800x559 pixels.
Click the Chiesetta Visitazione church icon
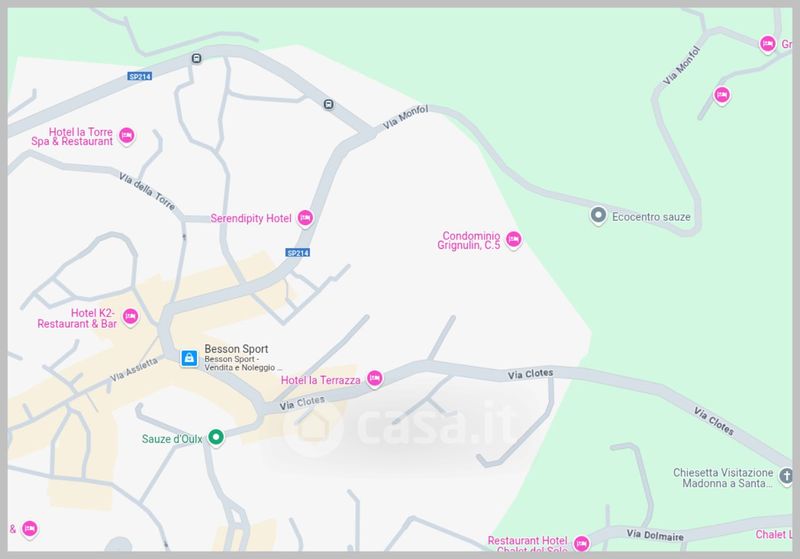click(786, 477)
